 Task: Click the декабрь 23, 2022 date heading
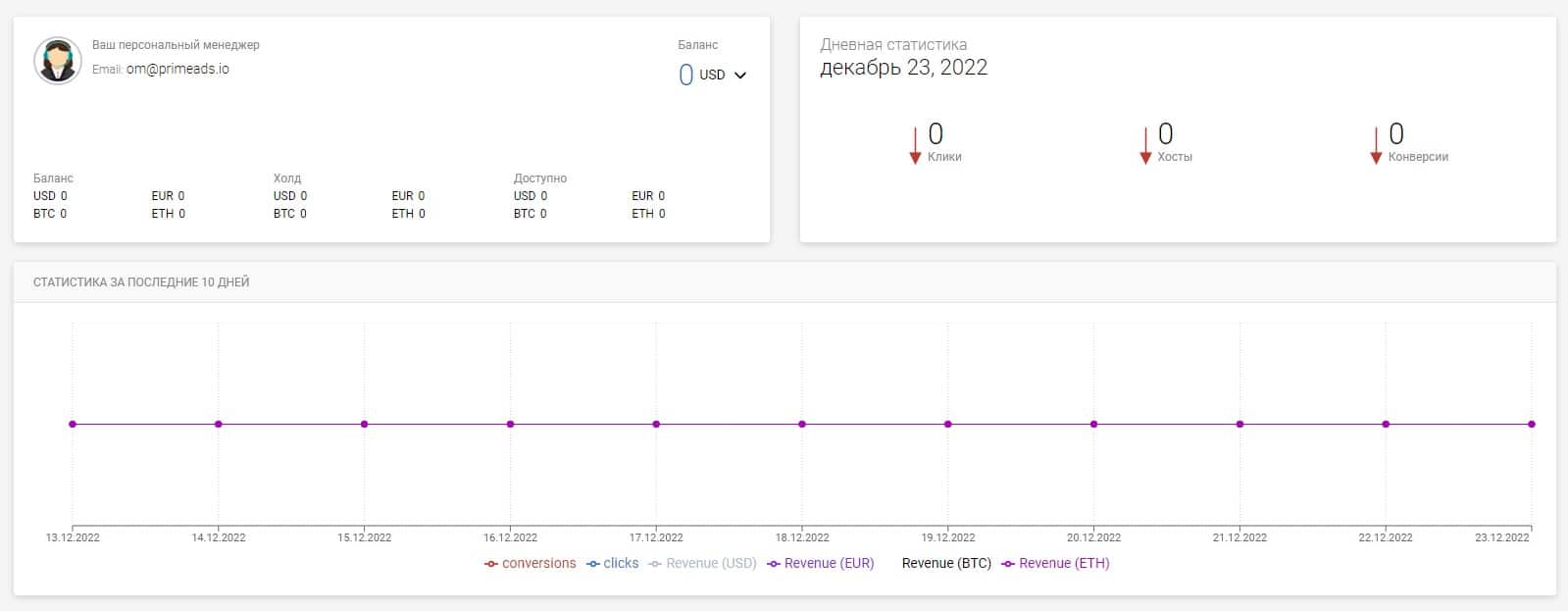[903, 68]
